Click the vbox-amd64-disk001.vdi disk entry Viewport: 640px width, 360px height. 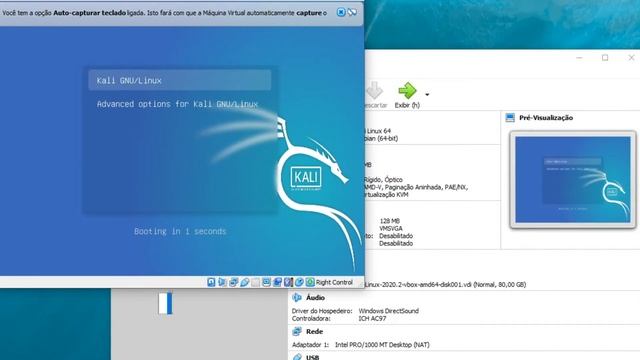click(x=445, y=284)
